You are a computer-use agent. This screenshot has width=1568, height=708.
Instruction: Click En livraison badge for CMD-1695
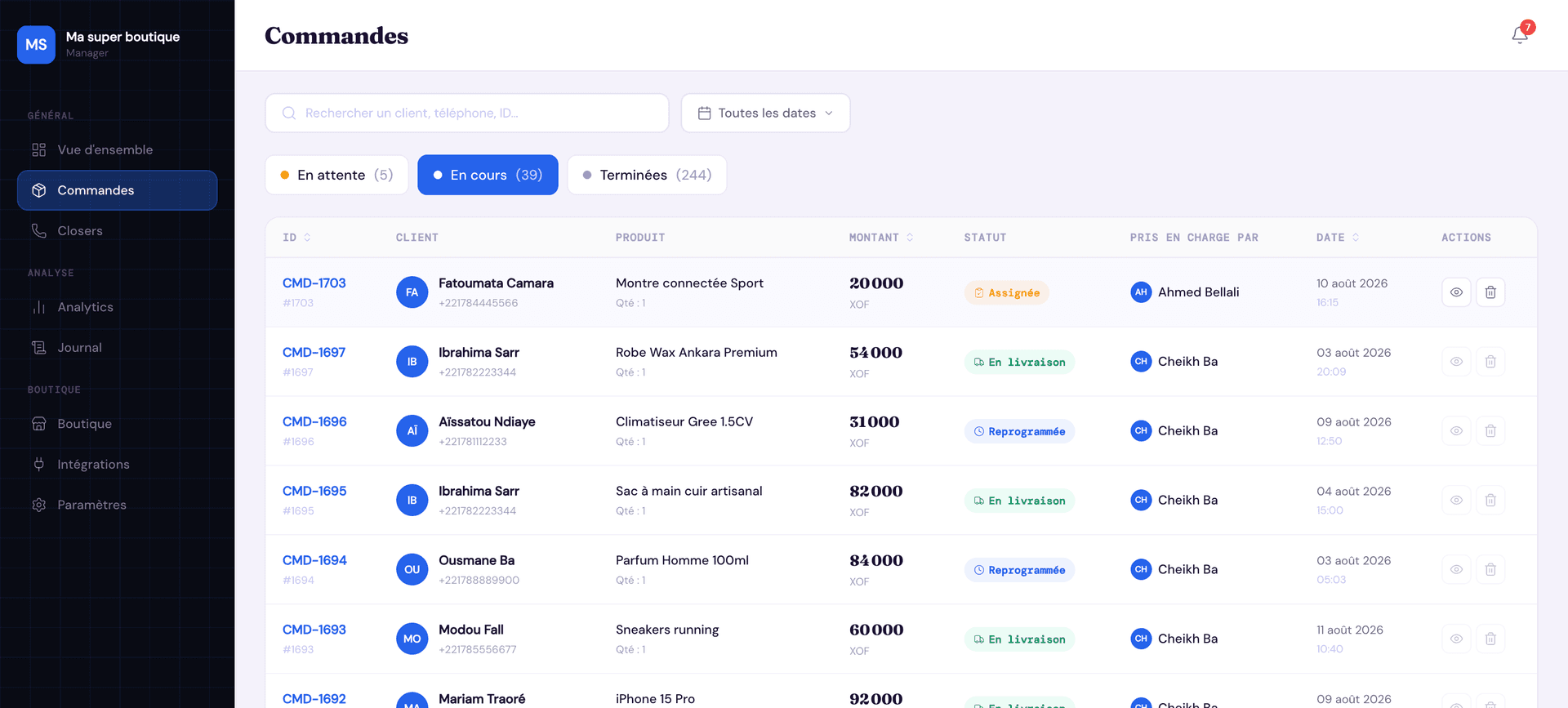coord(1019,501)
